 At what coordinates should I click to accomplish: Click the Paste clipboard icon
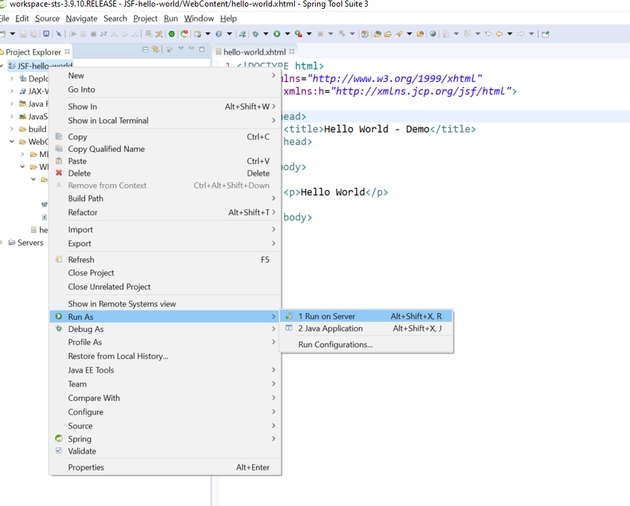pos(59,161)
